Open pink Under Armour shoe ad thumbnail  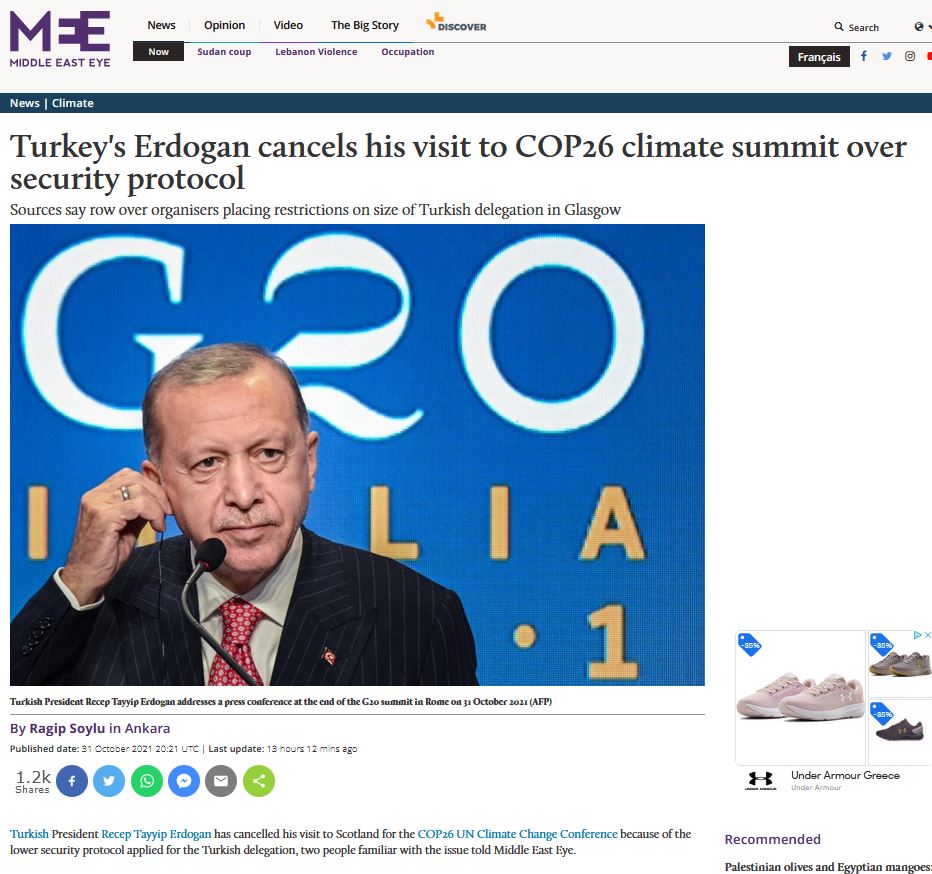(800, 697)
